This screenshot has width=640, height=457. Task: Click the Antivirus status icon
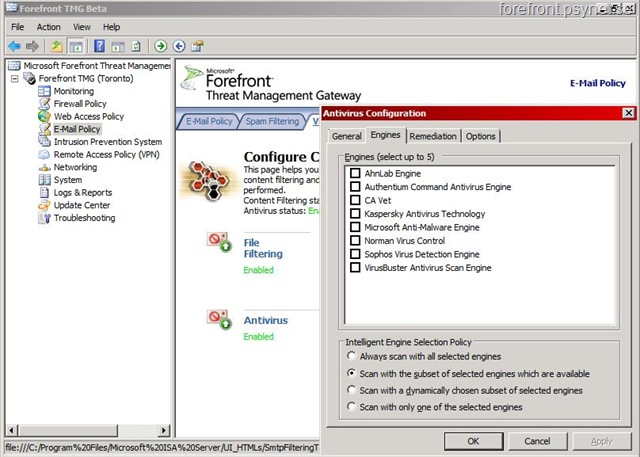[218, 319]
